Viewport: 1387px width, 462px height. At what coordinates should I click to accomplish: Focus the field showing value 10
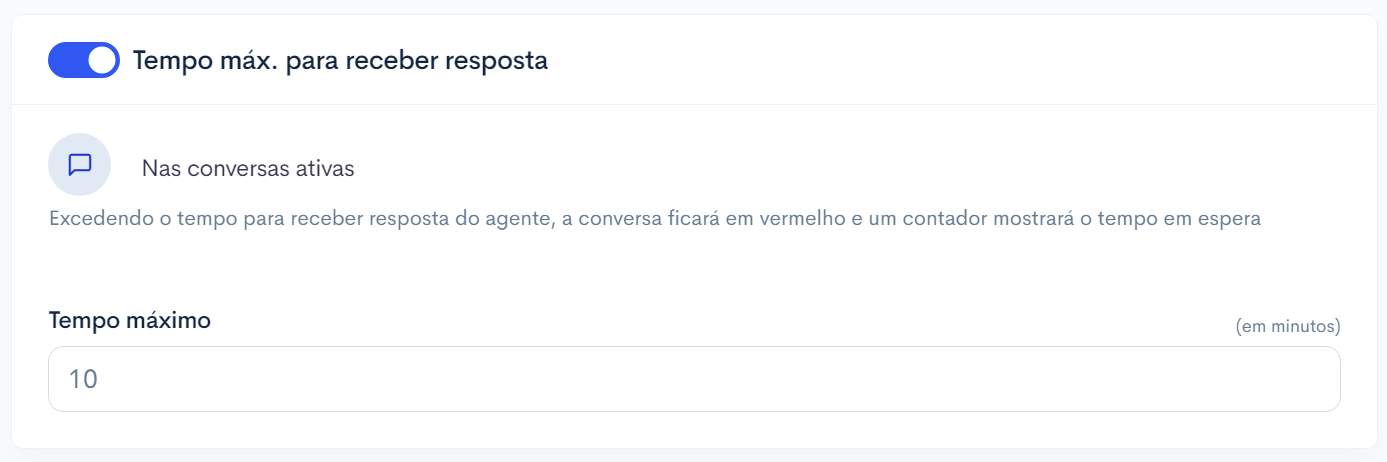[694, 379]
